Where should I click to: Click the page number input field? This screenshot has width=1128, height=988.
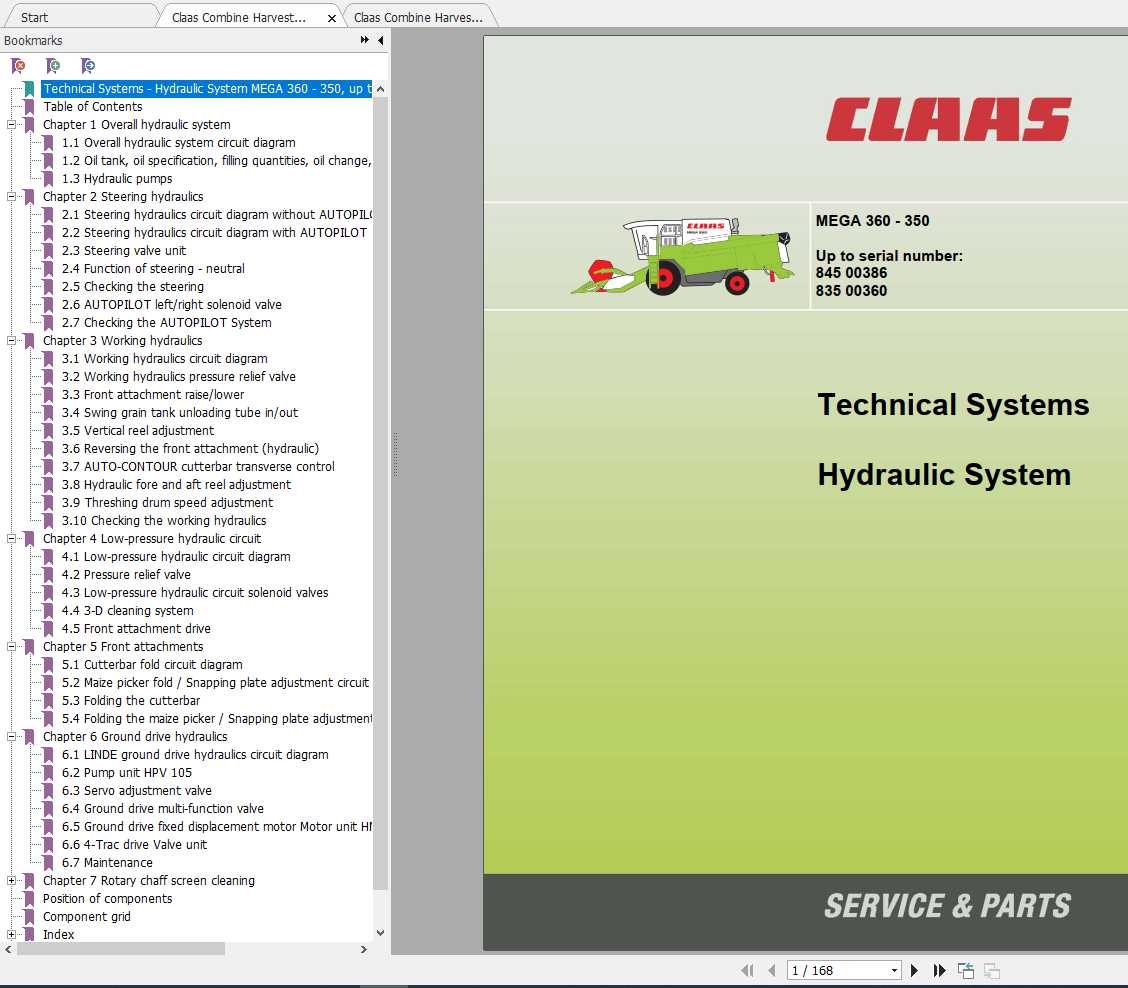click(x=820, y=970)
